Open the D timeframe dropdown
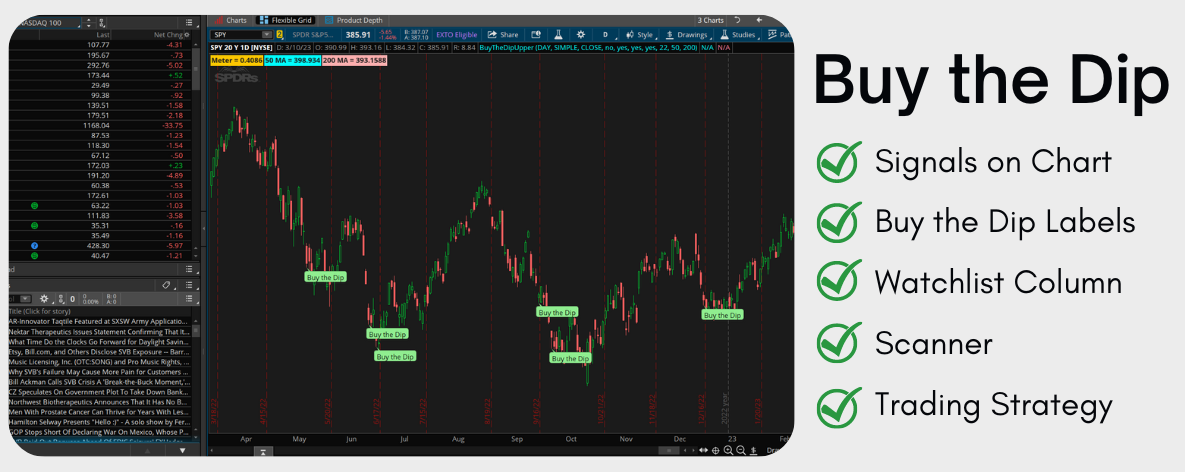The width and height of the screenshot is (1185, 472). pyautogui.click(x=607, y=35)
